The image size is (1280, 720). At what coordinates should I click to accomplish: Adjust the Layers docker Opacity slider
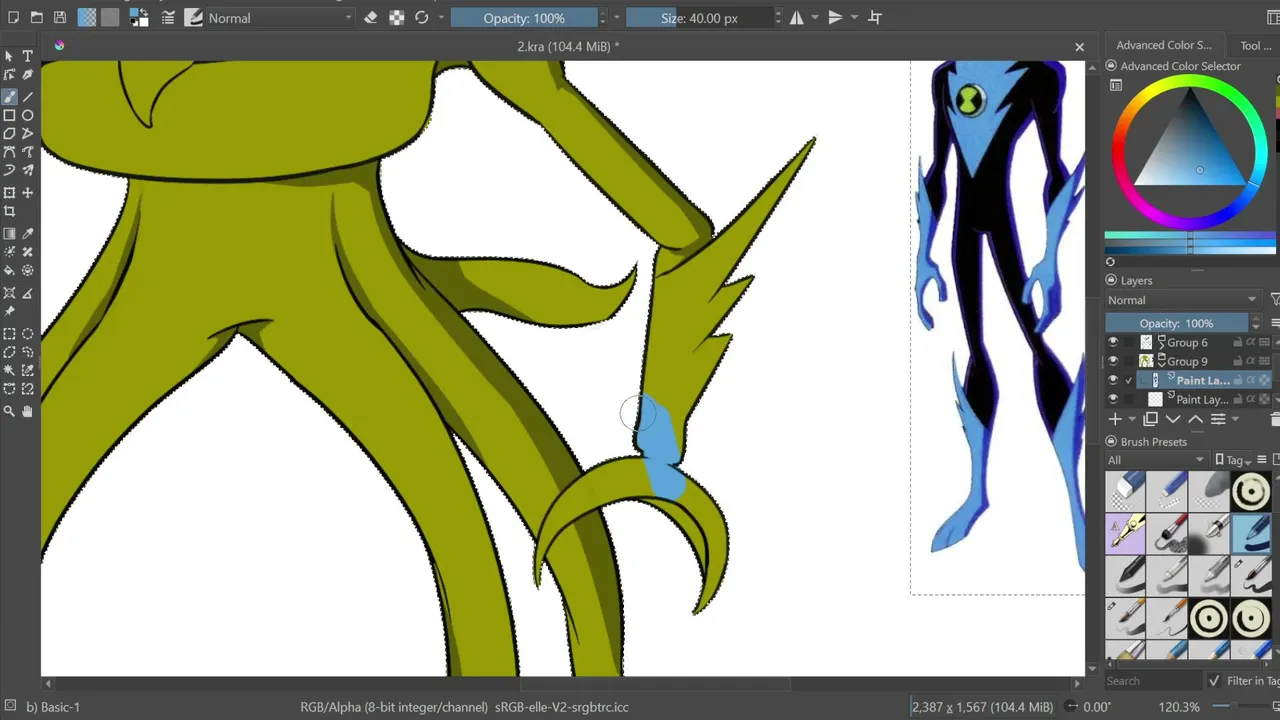(x=1177, y=323)
